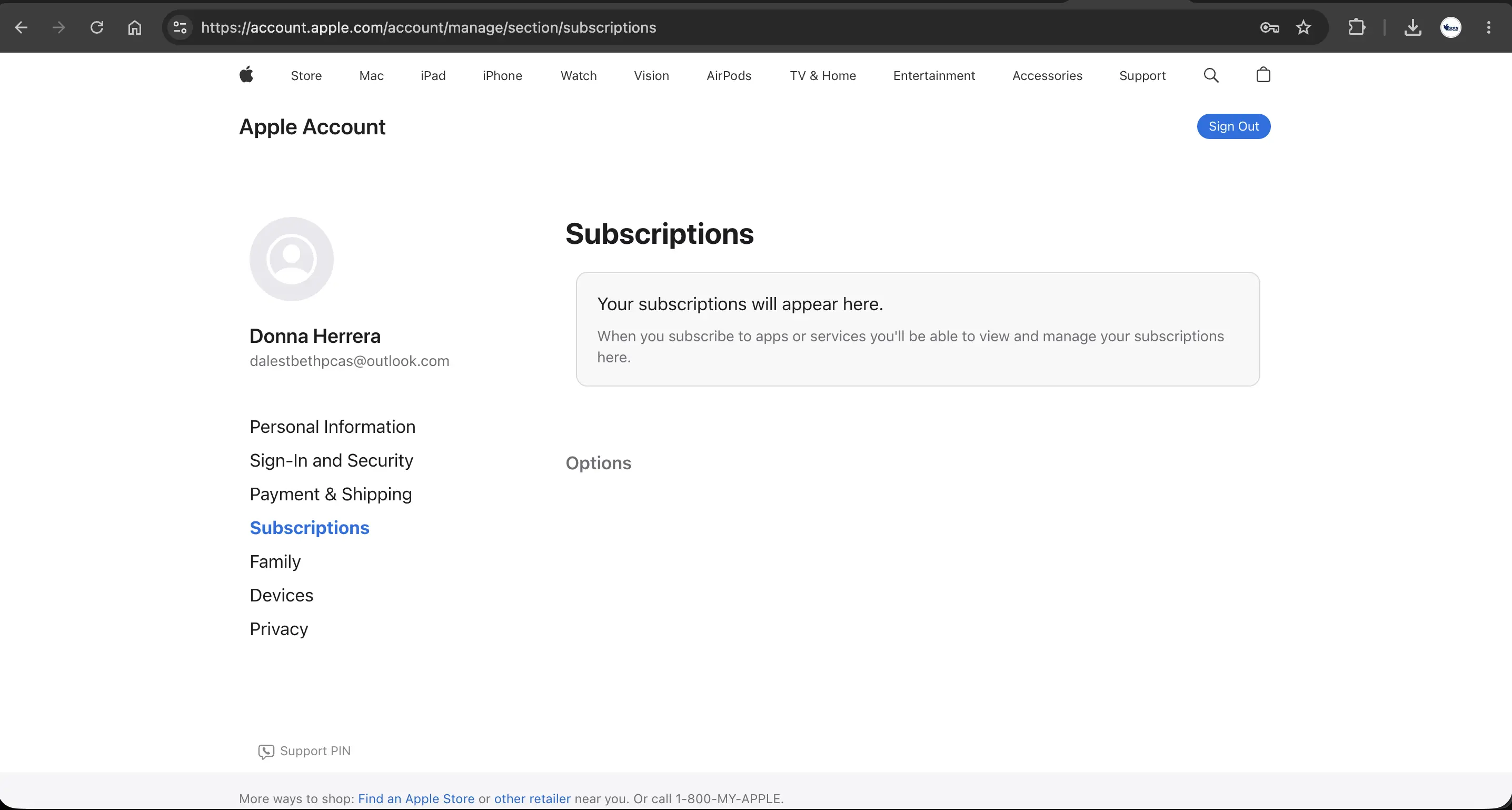1512x810 pixels.
Task: Open Payment & Shipping section
Action: (331, 494)
